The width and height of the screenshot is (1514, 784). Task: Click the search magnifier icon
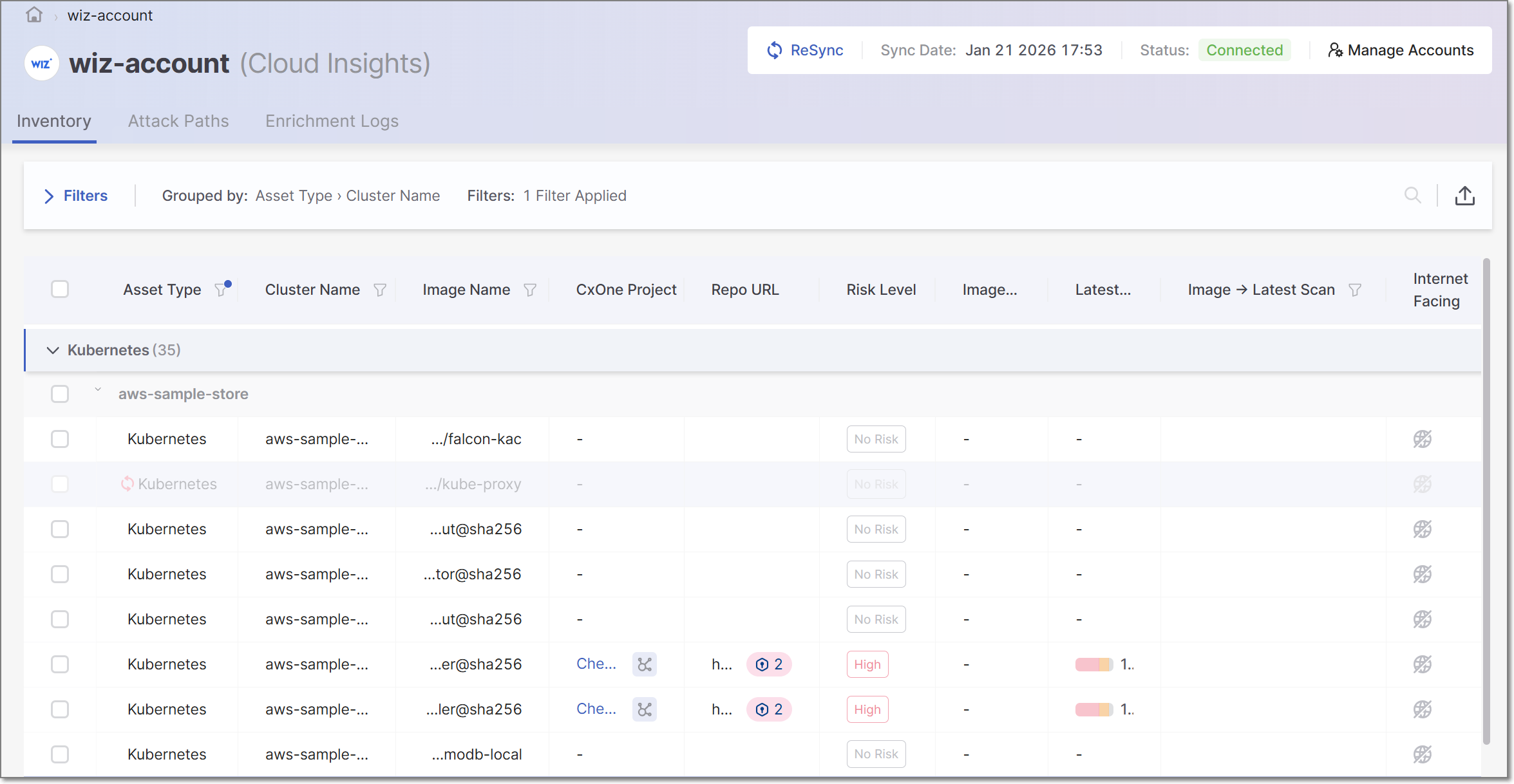[x=1412, y=195]
